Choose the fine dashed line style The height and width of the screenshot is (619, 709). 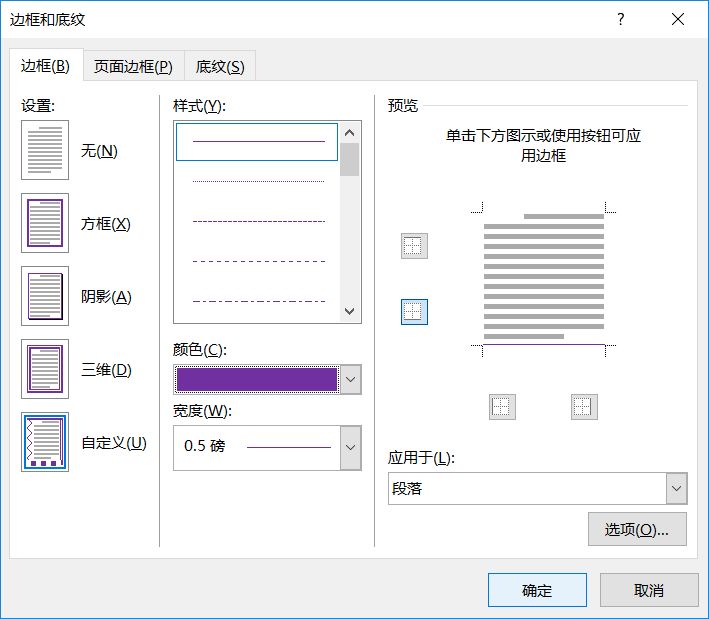pyautogui.click(x=259, y=222)
